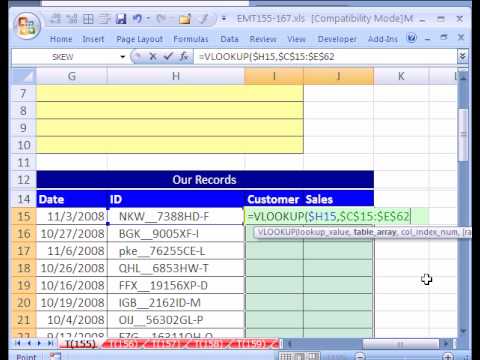Click the next sheet navigation arrow
Screen dimensions: 480x360
[40, 343]
